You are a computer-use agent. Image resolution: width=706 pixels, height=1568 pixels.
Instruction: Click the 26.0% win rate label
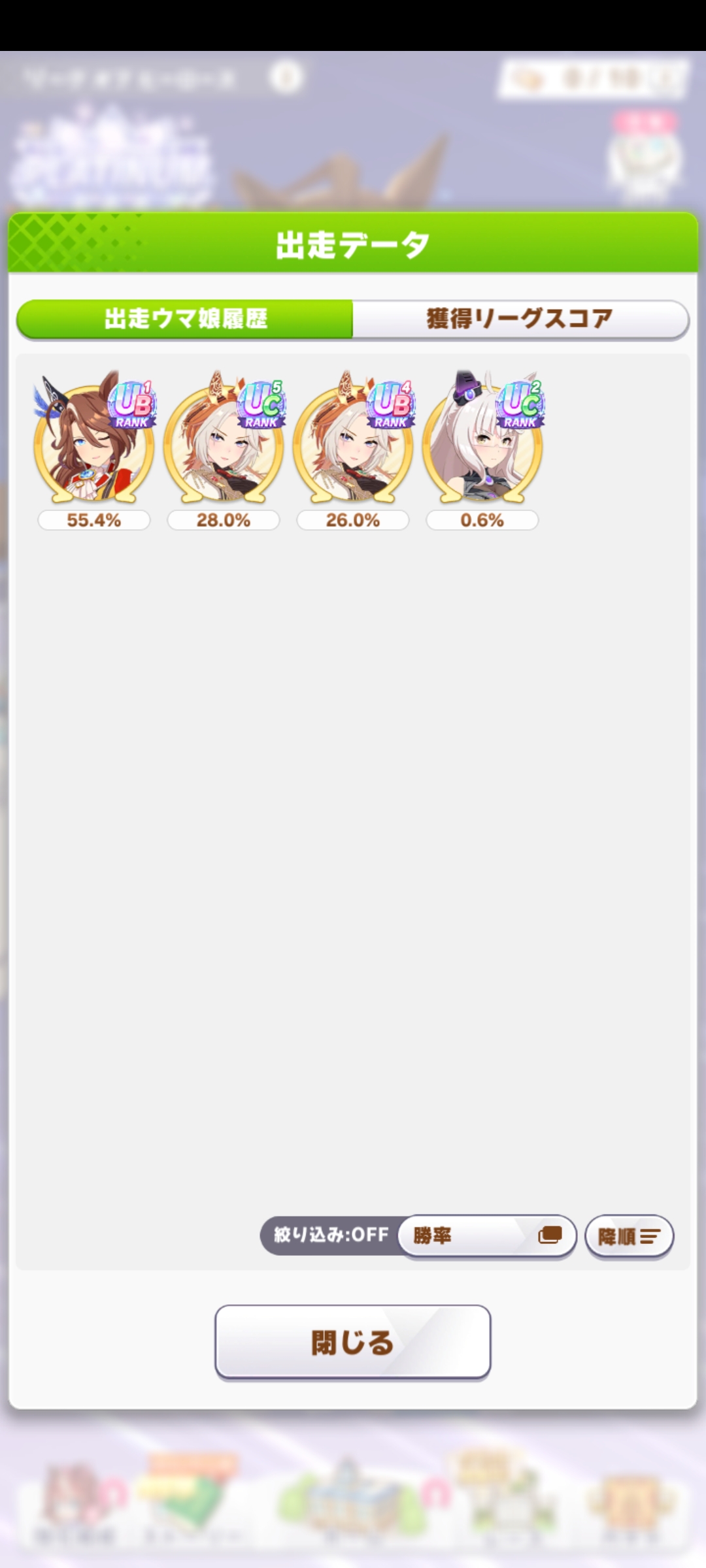(352, 520)
